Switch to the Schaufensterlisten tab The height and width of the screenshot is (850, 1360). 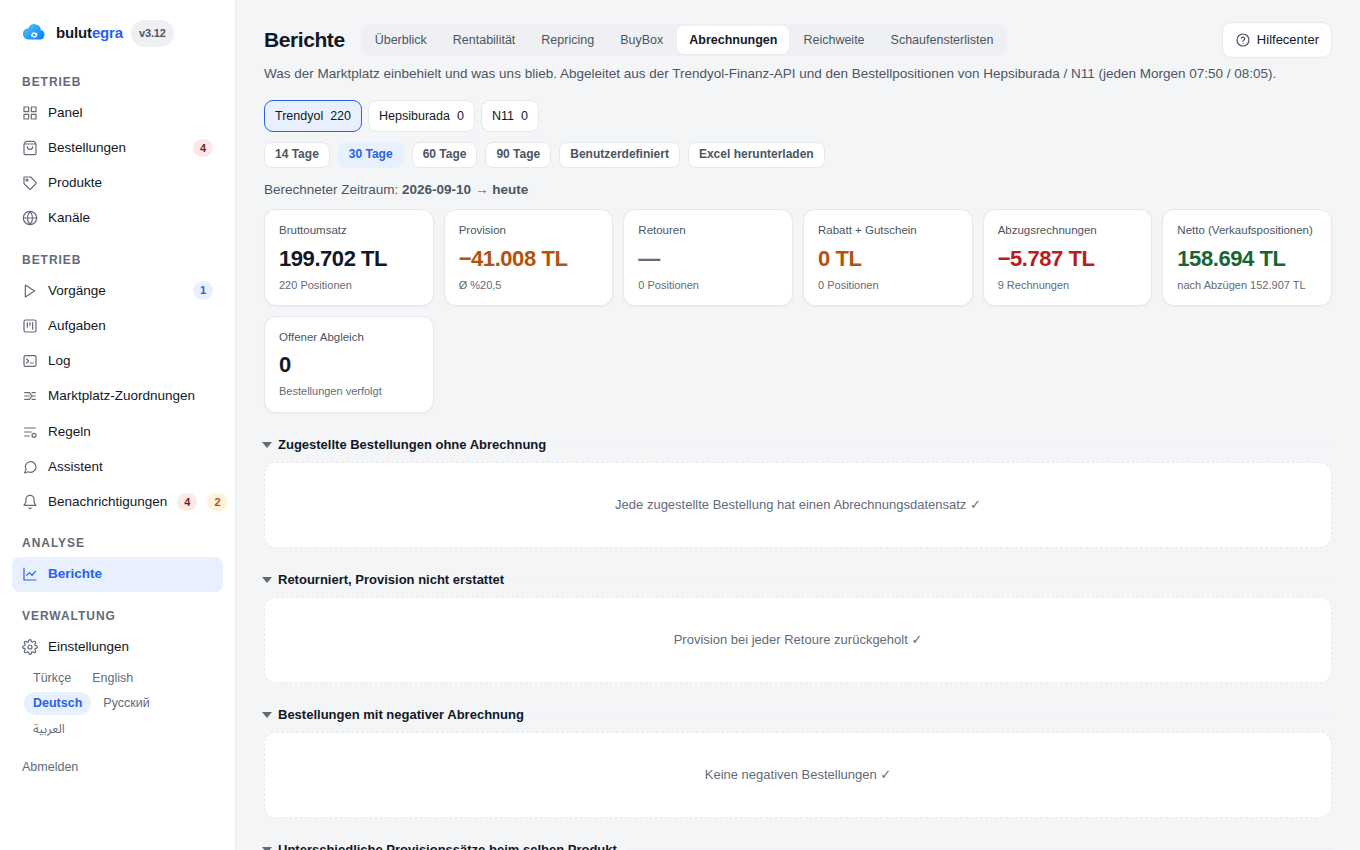pos(942,40)
